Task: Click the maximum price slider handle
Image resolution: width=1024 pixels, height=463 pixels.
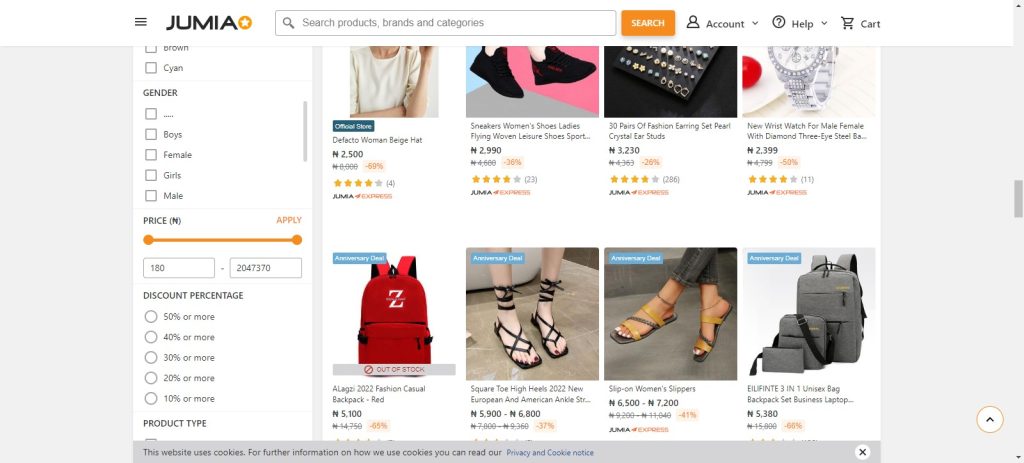Action: (297, 240)
